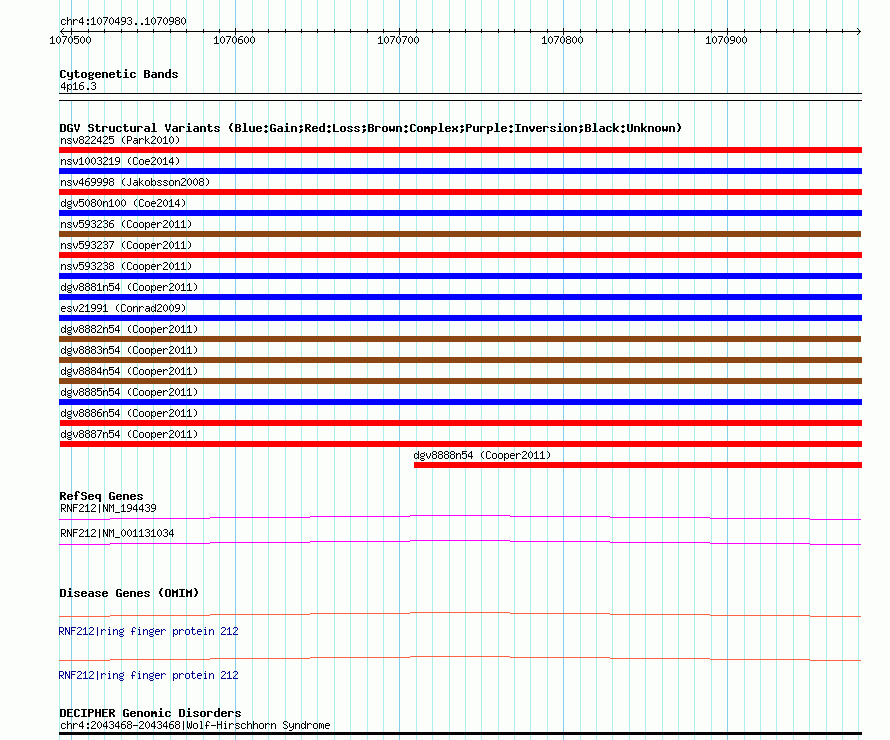Select variant label dgv5080n100 (Coe2014)

[x=123, y=203]
